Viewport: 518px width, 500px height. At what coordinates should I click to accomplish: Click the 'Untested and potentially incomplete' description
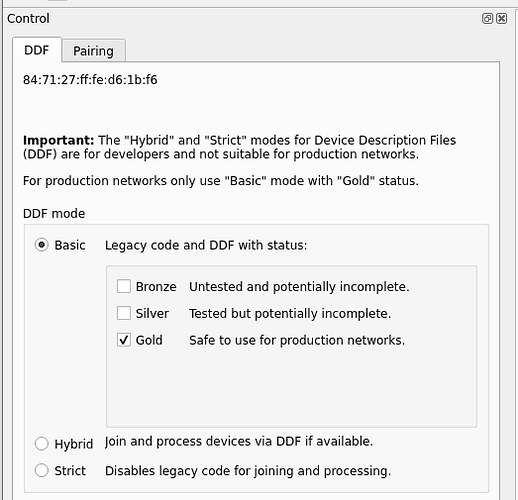pyautogui.click(x=299, y=287)
